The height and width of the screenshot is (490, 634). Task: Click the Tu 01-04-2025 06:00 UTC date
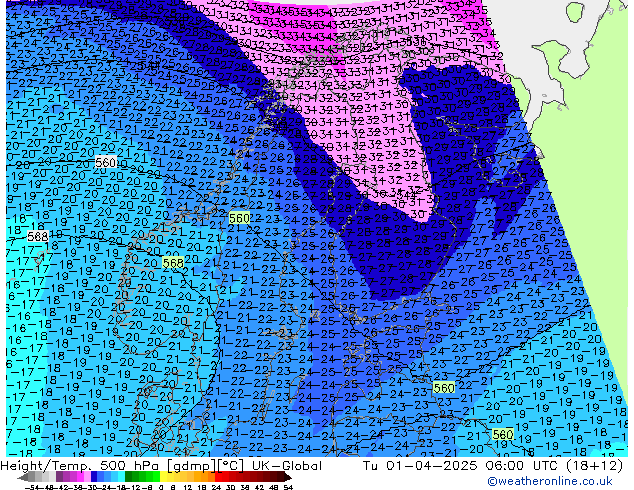pos(463,466)
